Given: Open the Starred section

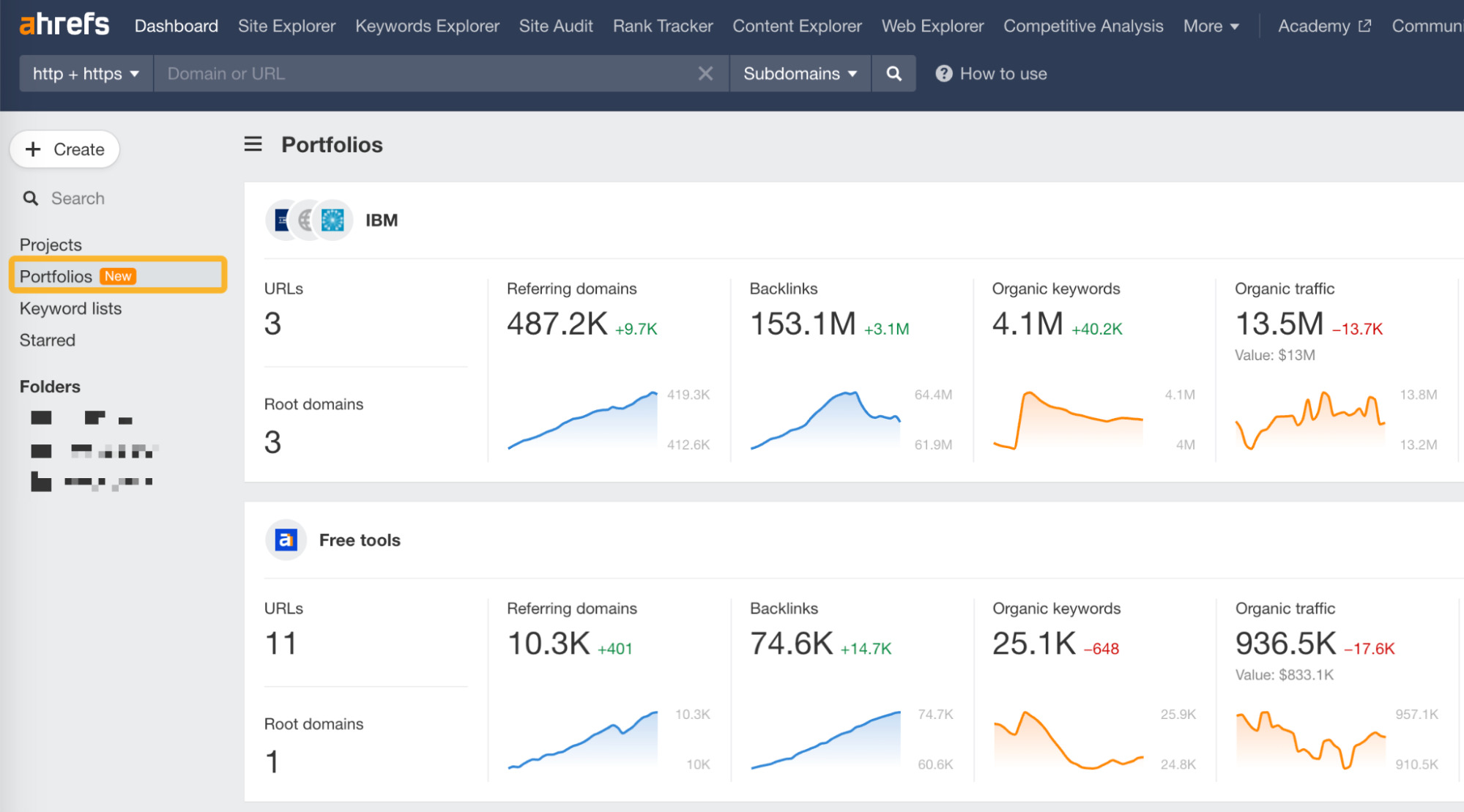Looking at the screenshot, I should 47,340.
